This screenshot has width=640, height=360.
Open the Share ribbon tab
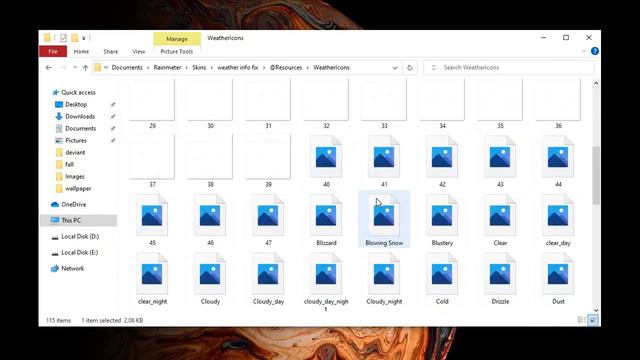[x=111, y=51]
